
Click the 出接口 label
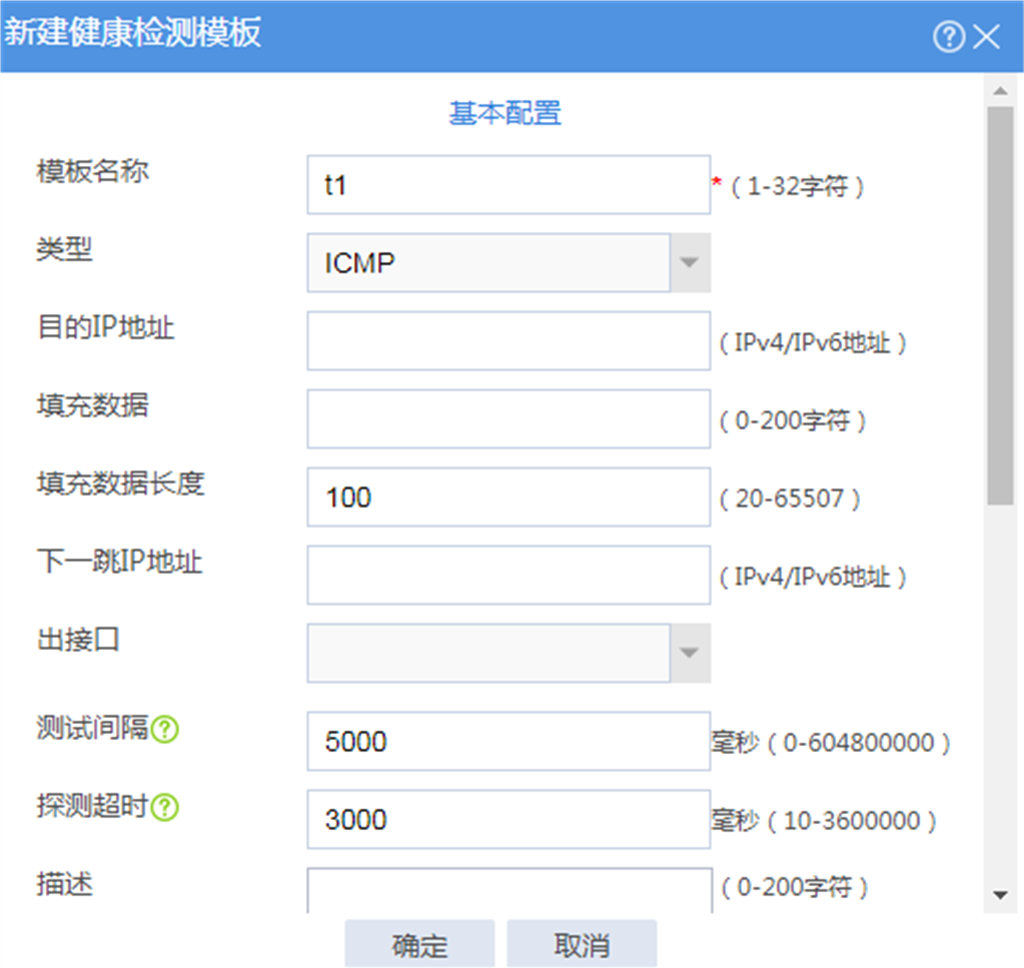click(78, 640)
